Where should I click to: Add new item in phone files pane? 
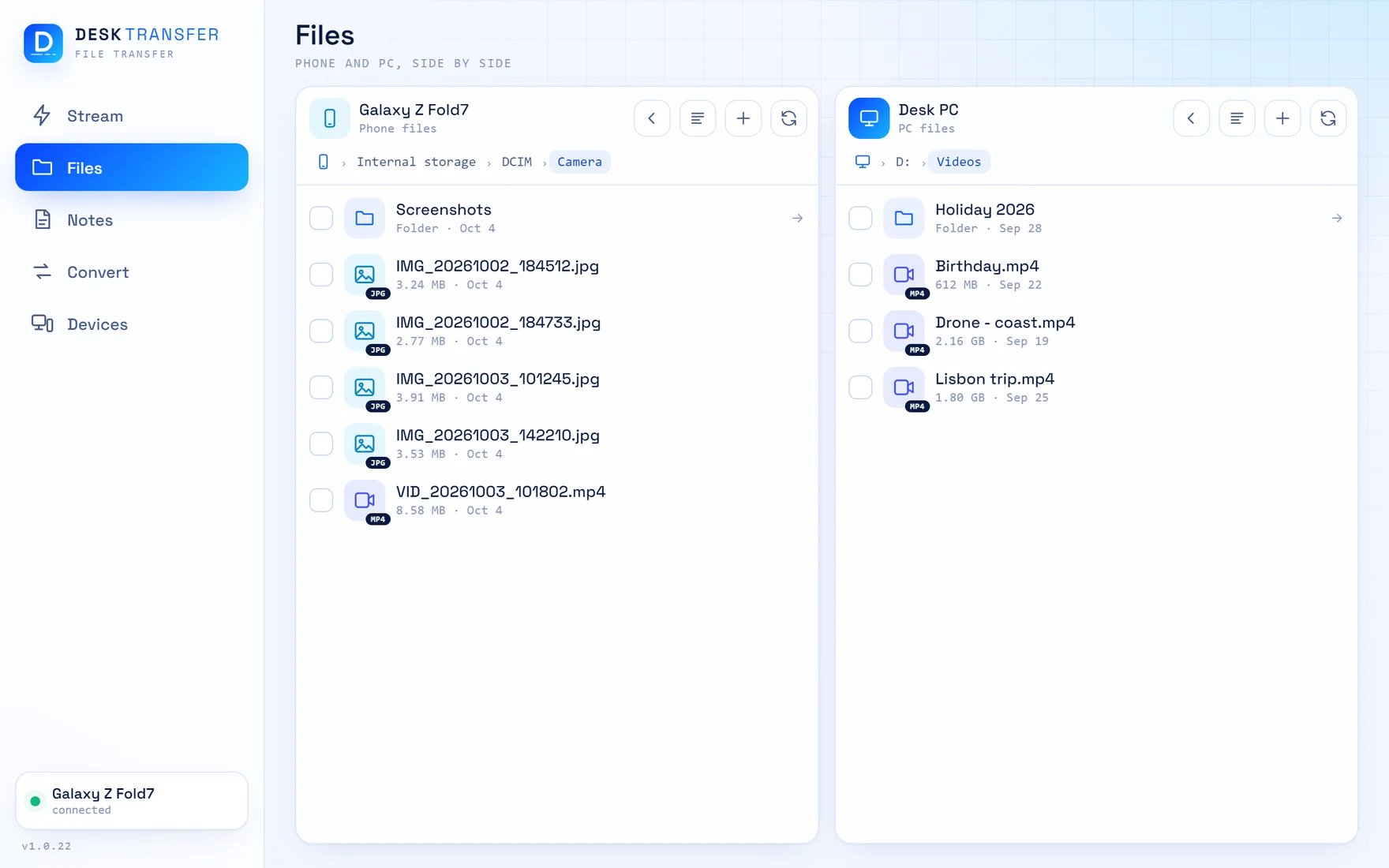coord(743,118)
